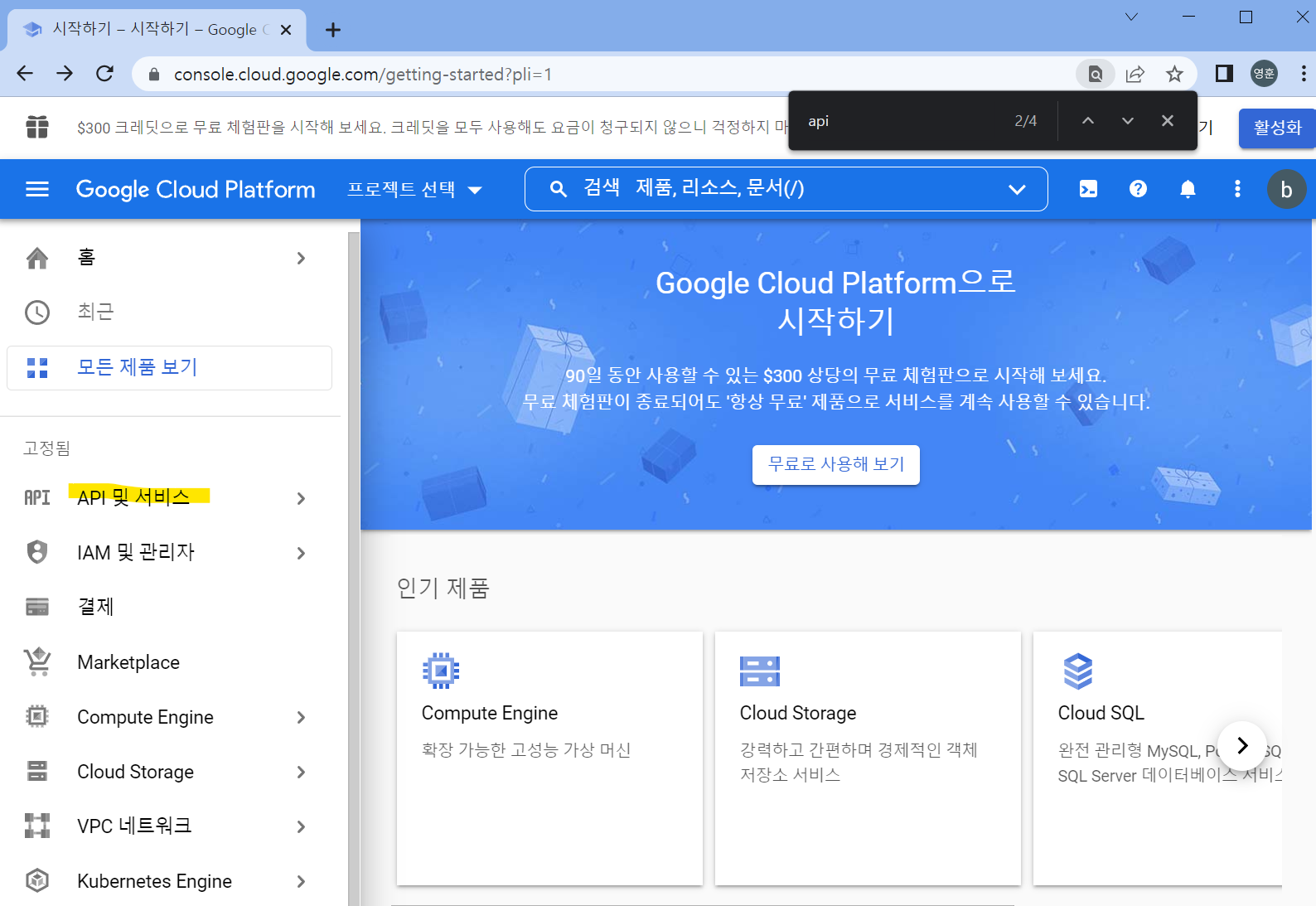Expand the API 및 서비스 submenu chevron
Viewport: 1316px width, 906px height.
click(301, 498)
